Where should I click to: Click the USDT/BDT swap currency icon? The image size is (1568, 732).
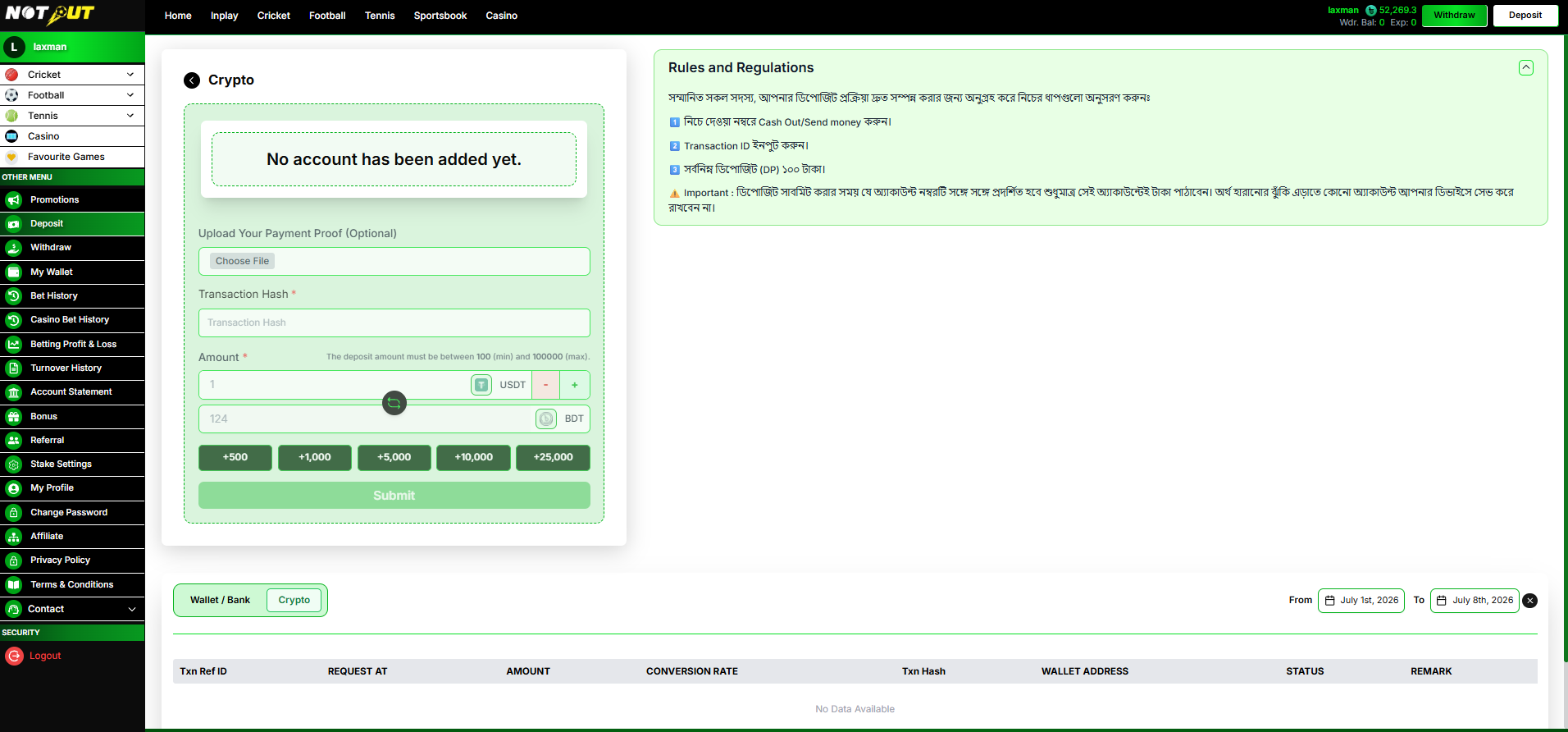[394, 403]
